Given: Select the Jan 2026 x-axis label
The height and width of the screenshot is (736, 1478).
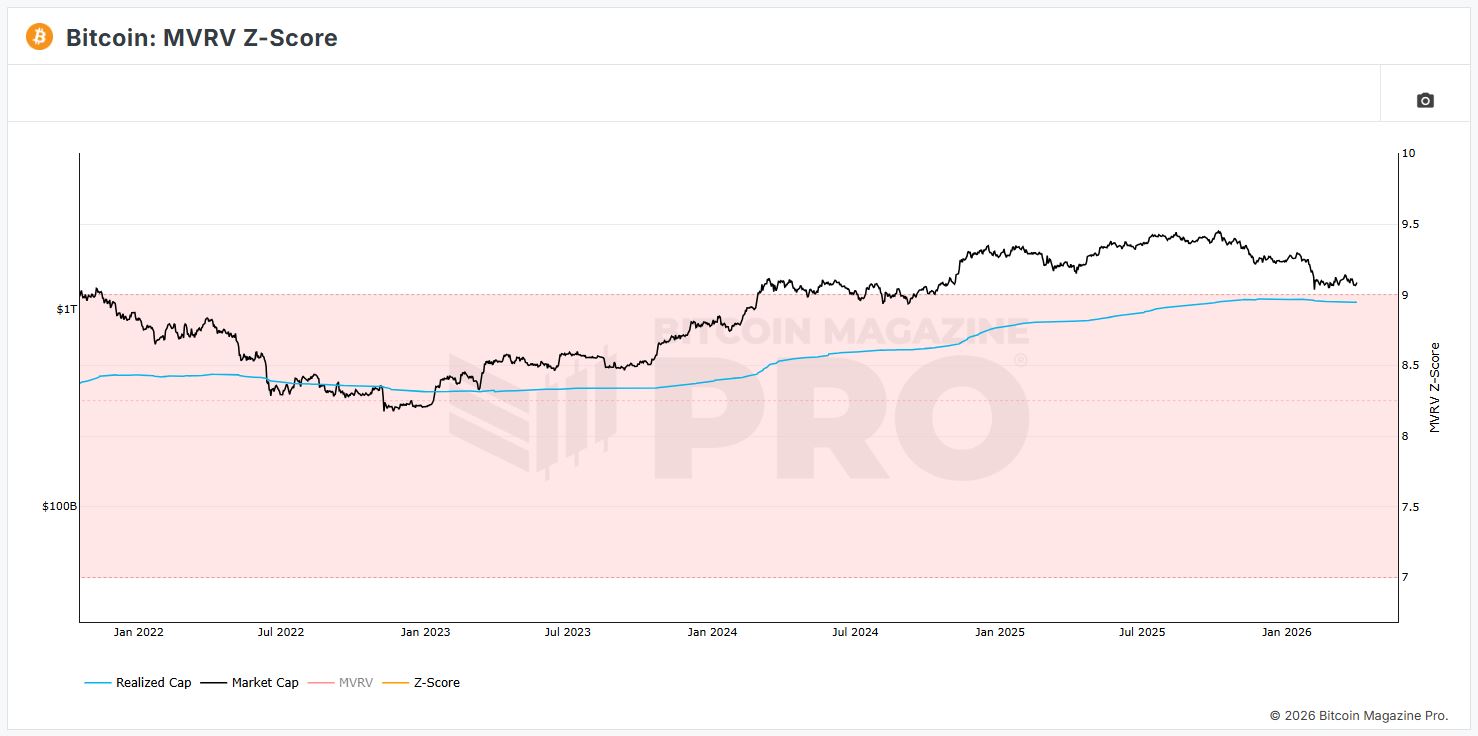Looking at the screenshot, I should click(x=1286, y=632).
